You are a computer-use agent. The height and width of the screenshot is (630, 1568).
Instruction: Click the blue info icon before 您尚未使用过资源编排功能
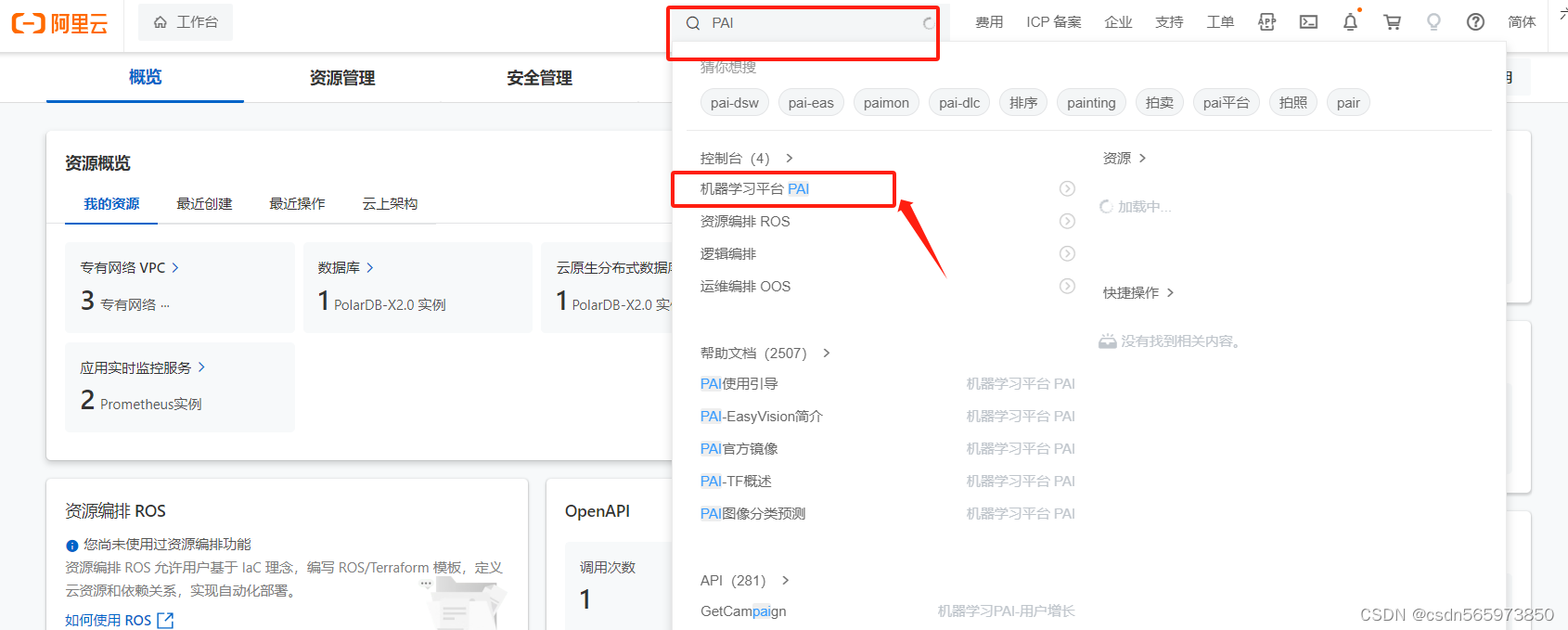(x=71, y=546)
